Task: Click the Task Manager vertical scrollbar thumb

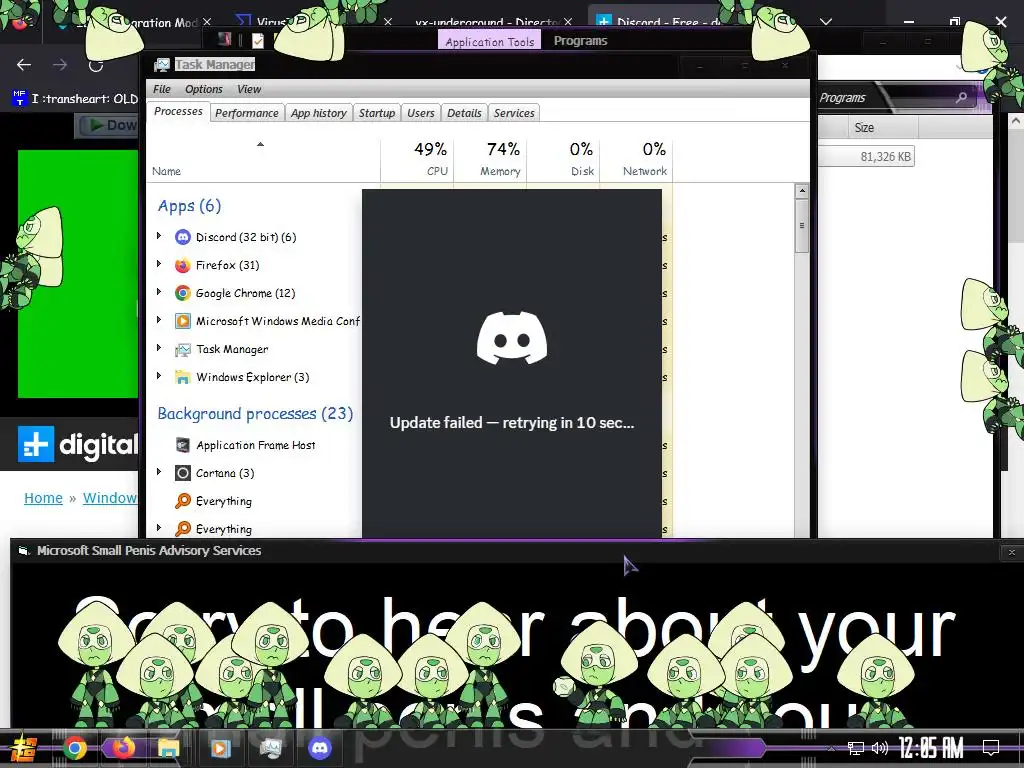Action: pyautogui.click(x=801, y=226)
